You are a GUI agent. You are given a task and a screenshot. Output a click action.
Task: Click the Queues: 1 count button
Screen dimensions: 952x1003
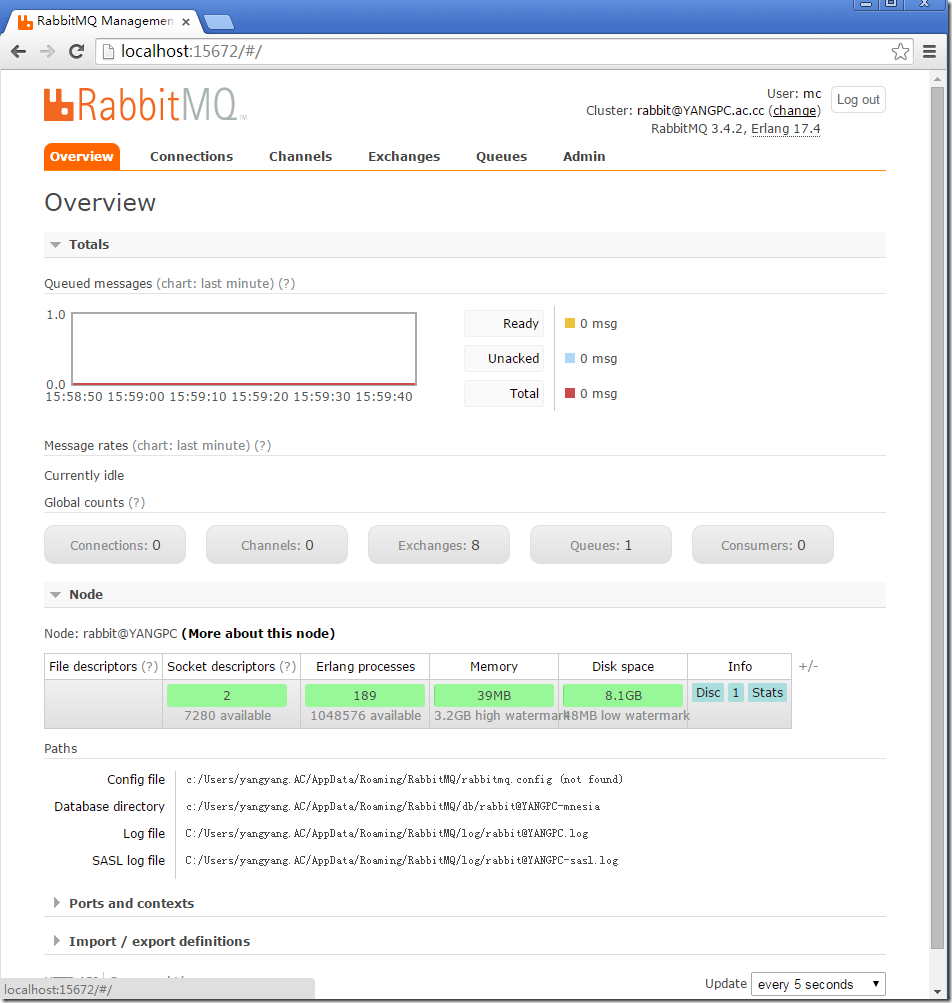[601, 545]
